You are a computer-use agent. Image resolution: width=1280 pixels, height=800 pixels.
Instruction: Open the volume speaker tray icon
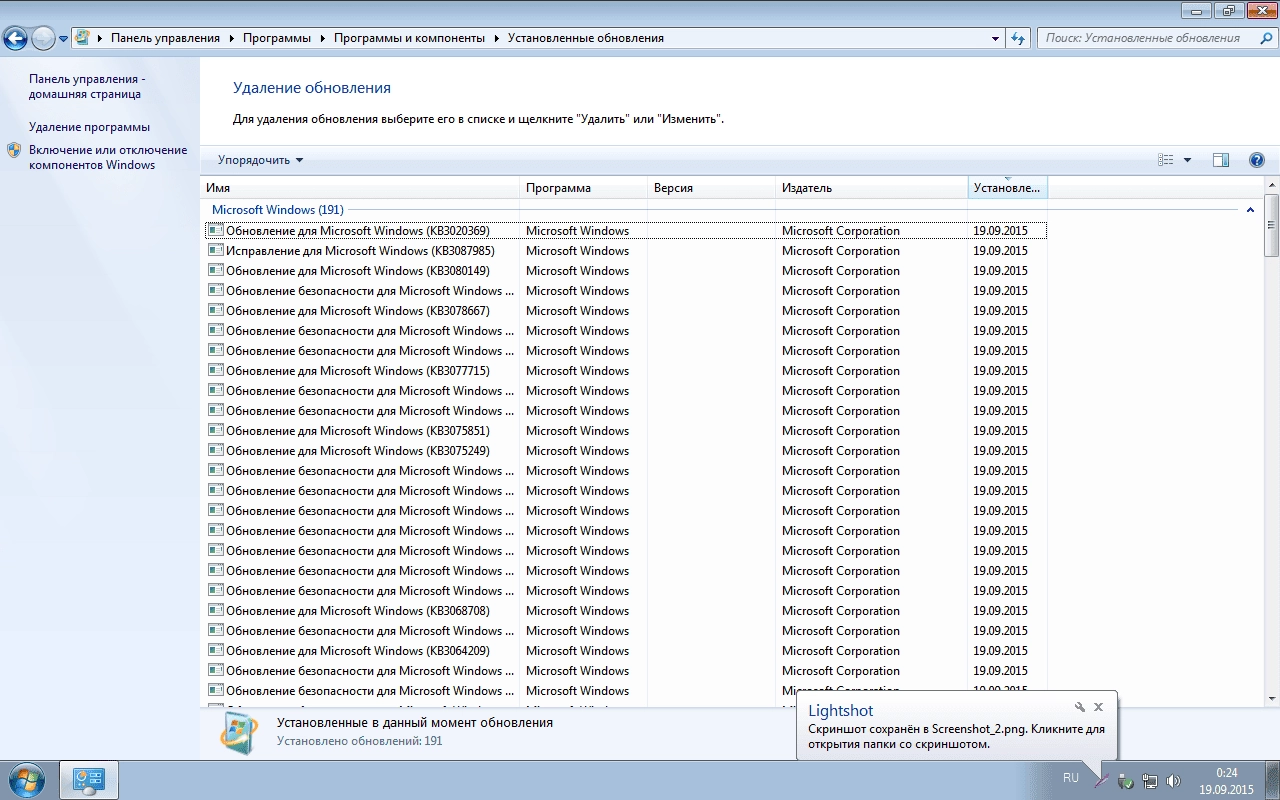click(1173, 780)
